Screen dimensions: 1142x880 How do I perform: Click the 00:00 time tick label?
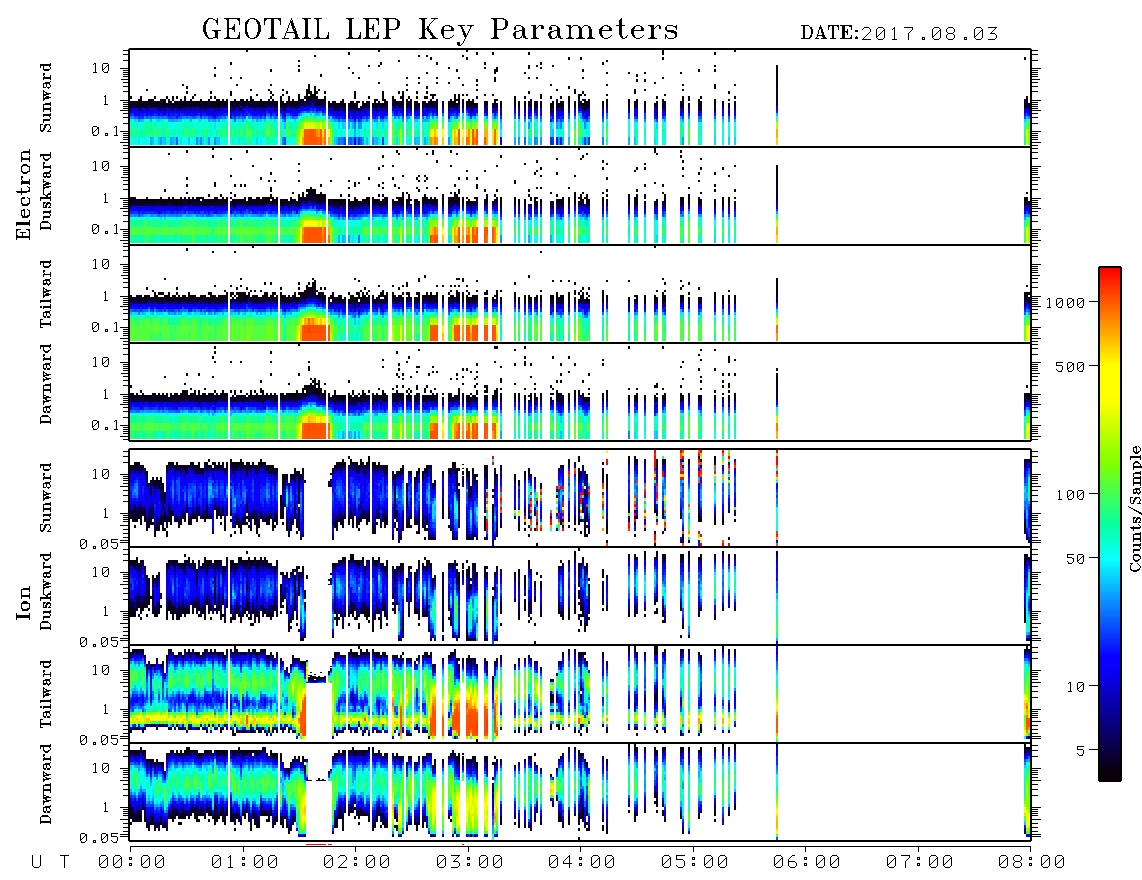132,863
